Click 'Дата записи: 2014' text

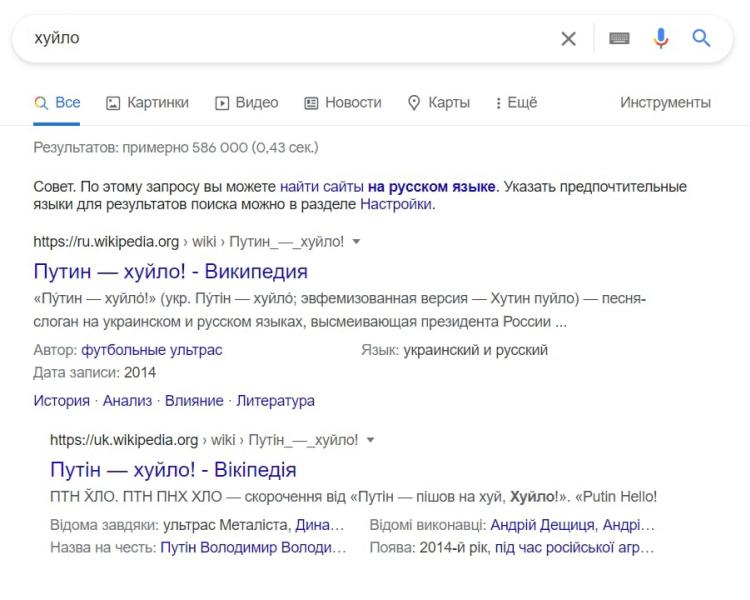point(95,372)
